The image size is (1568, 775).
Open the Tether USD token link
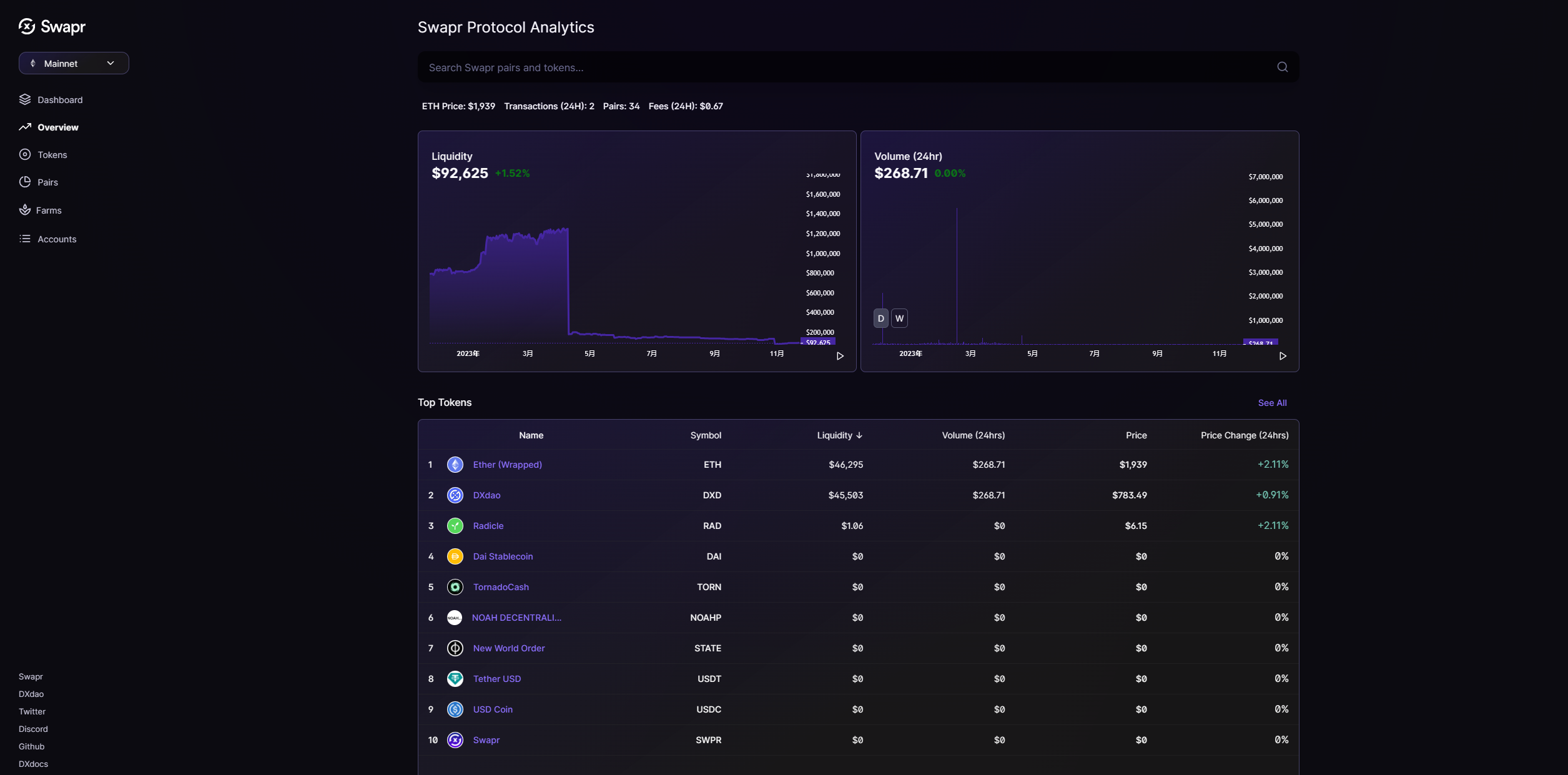click(x=496, y=679)
